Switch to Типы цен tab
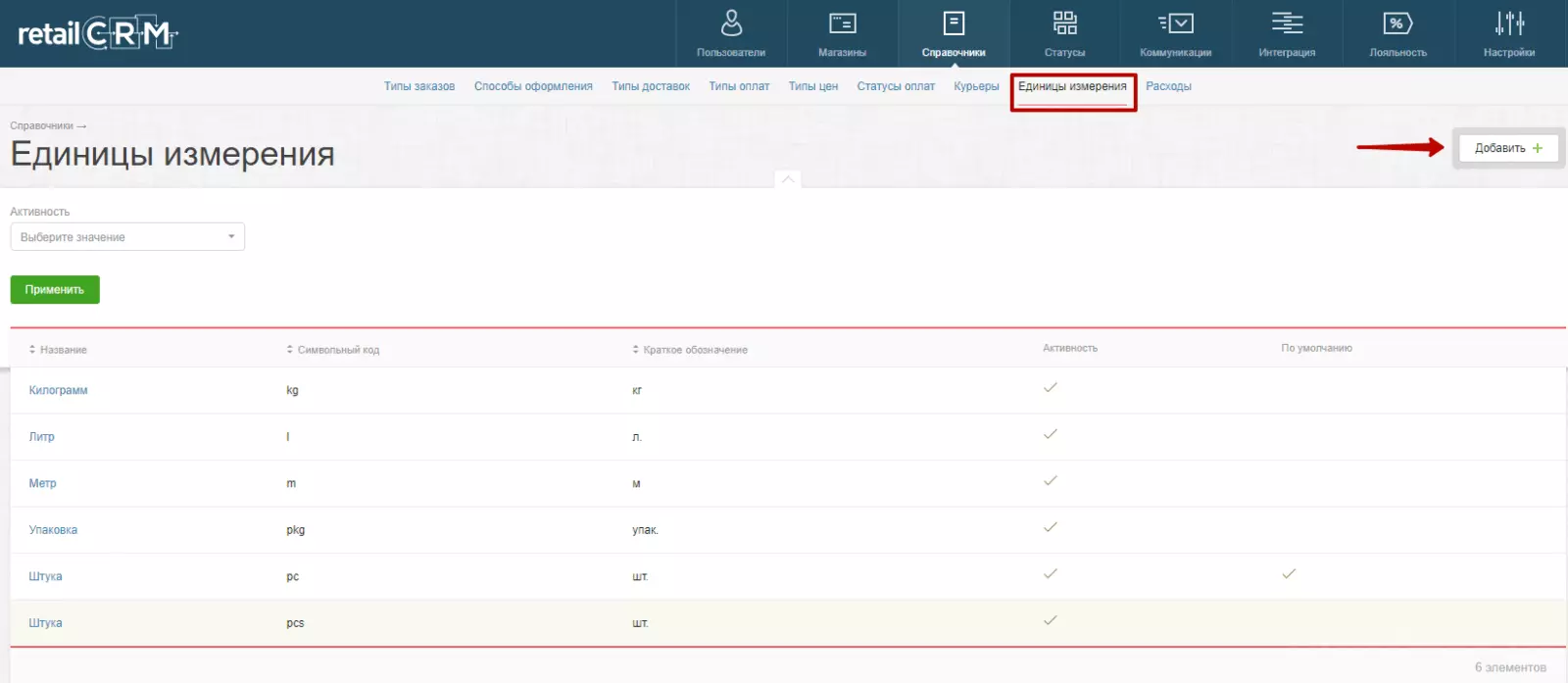Screen dimensions: 1568x683 tap(813, 86)
